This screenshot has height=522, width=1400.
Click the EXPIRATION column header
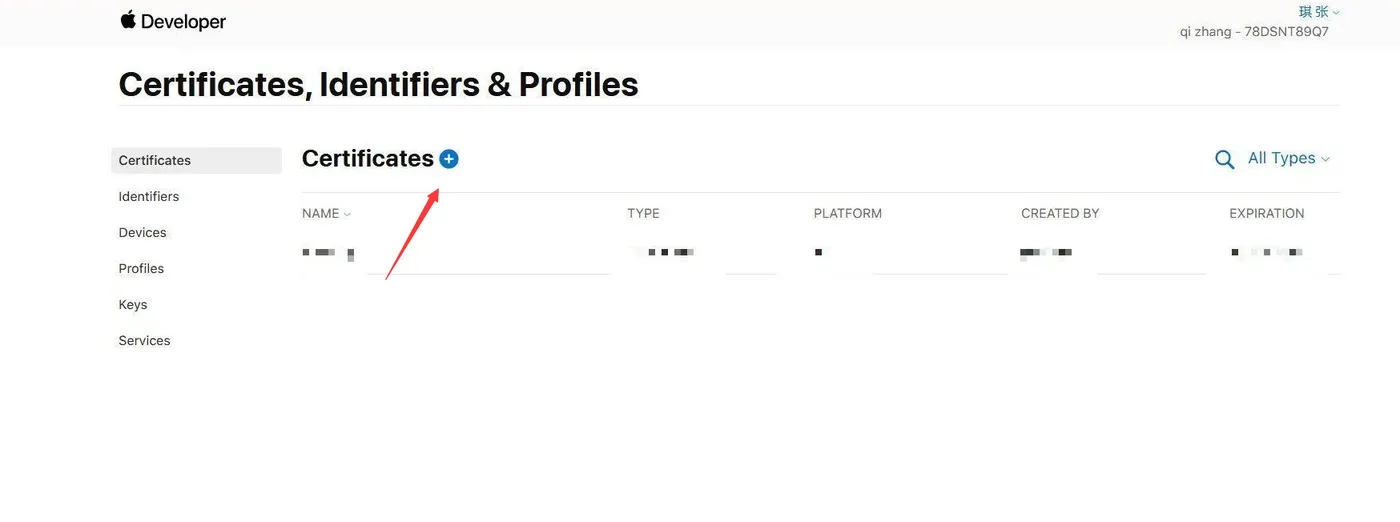tap(1266, 213)
